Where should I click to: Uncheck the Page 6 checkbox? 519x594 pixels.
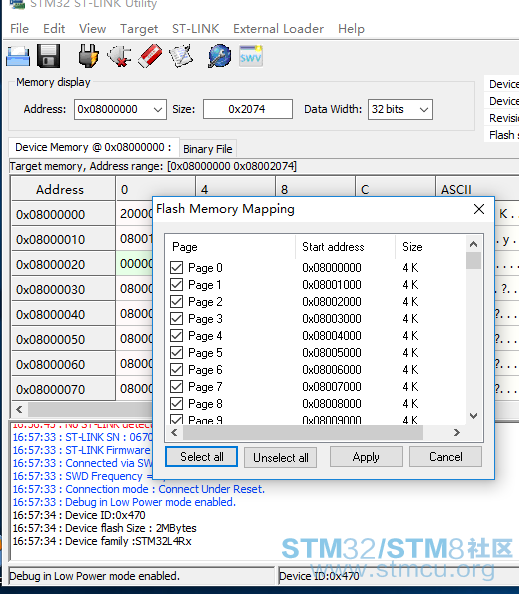coord(177,369)
